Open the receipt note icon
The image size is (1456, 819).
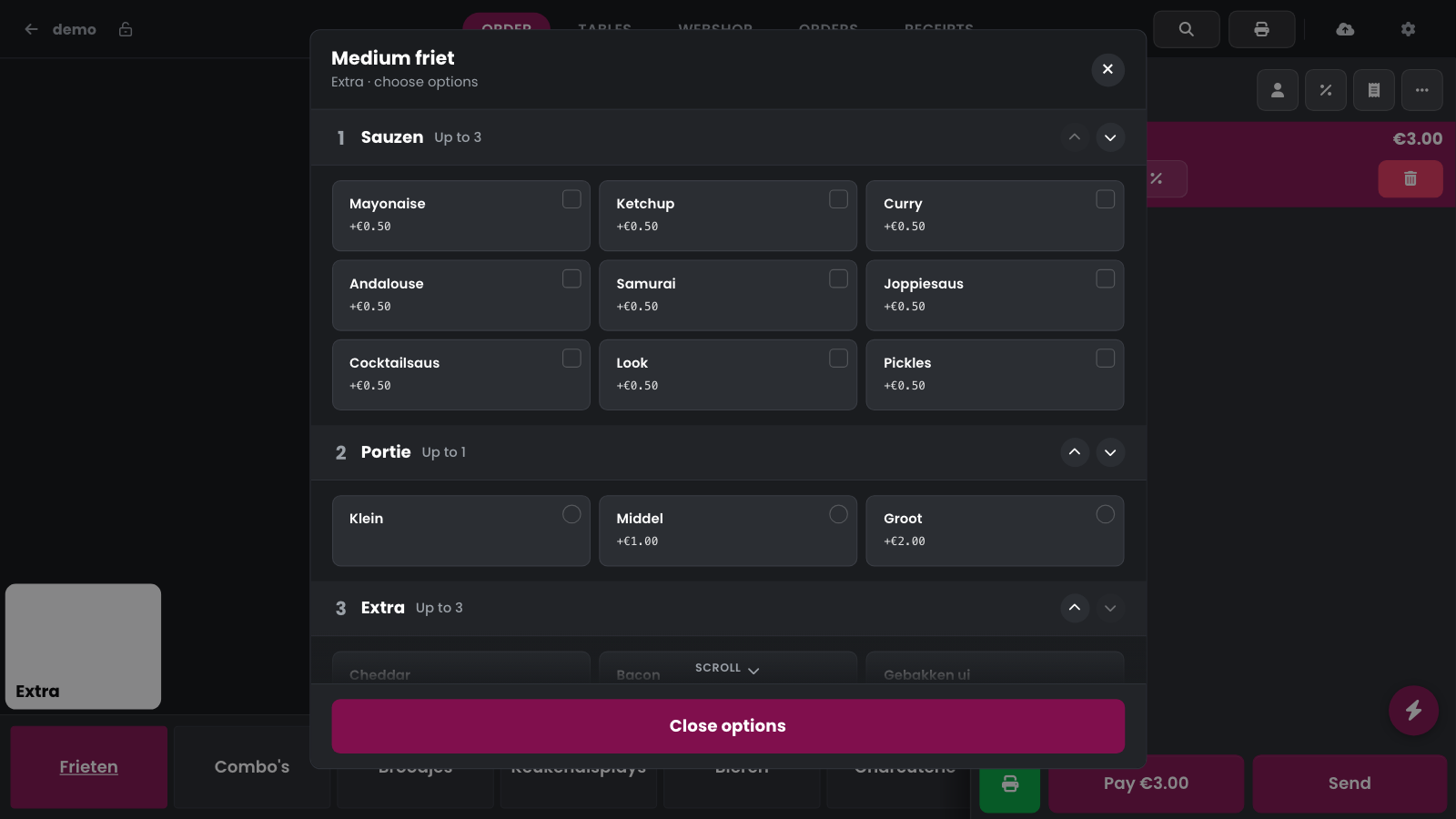point(1374,90)
